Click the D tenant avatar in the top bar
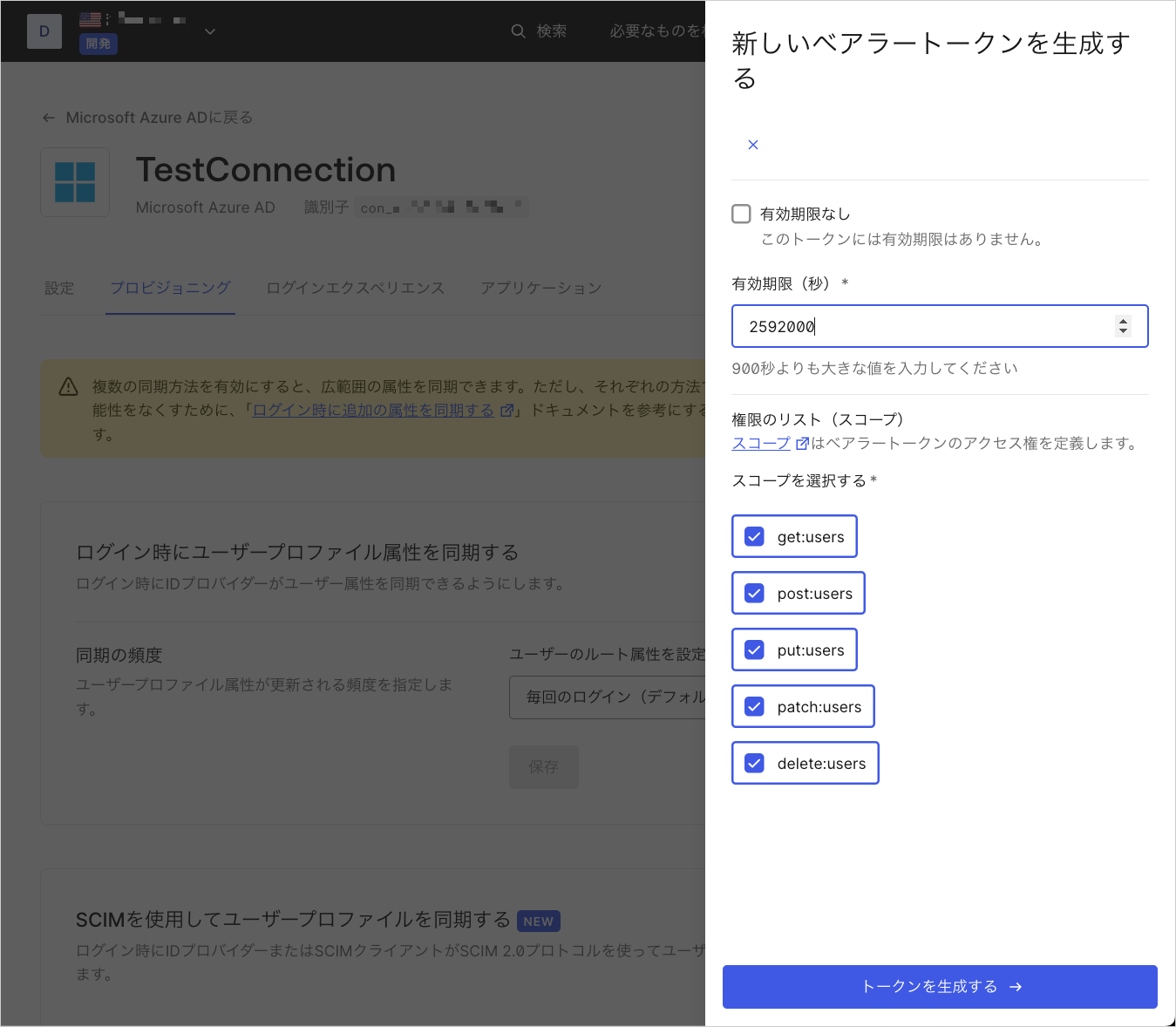The width and height of the screenshot is (1176, 1027). (44, 31)
